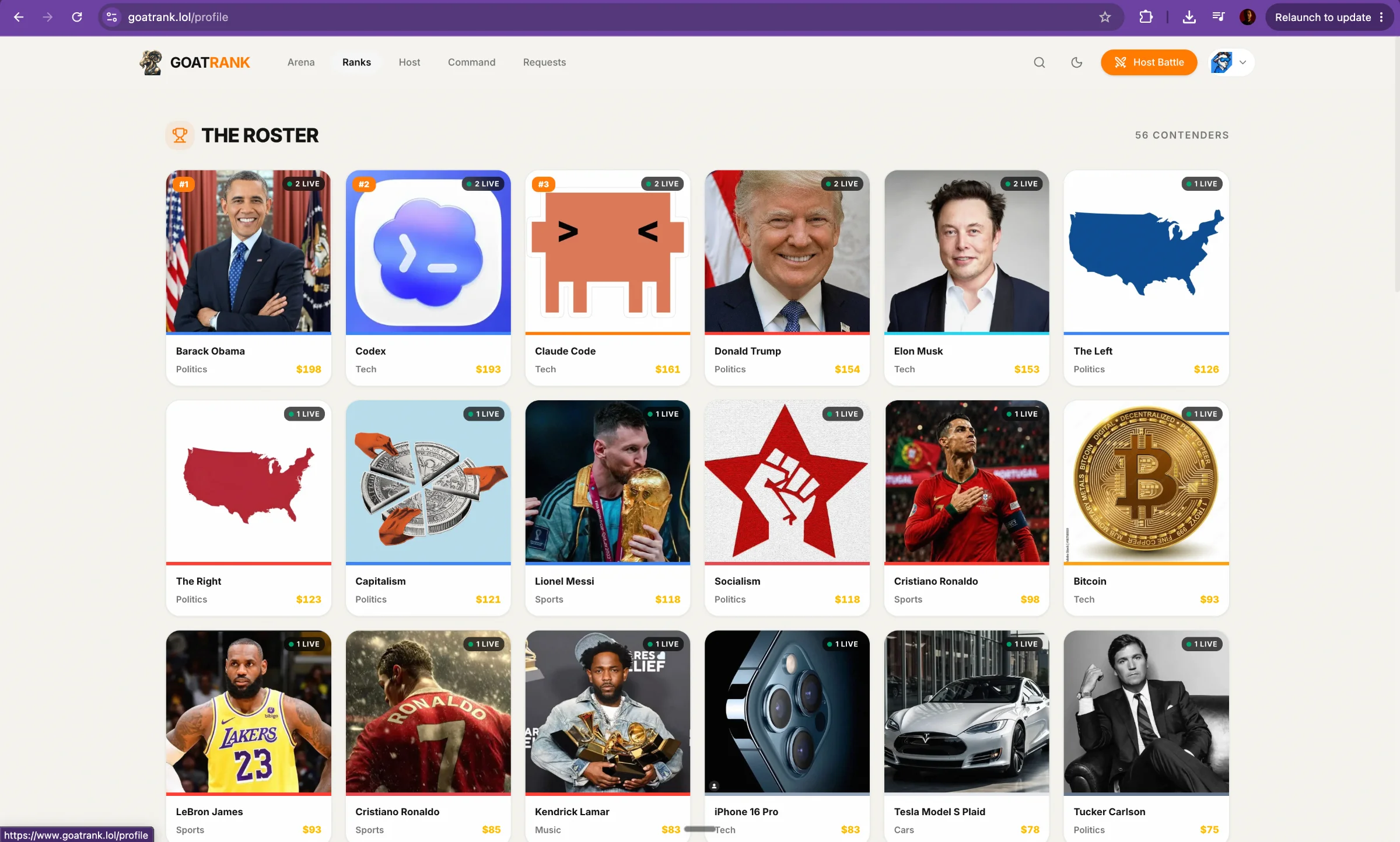Click the Chrome profile avatar
The height and width of the screenshot is (842, 1400).
tap(1248, 17)
